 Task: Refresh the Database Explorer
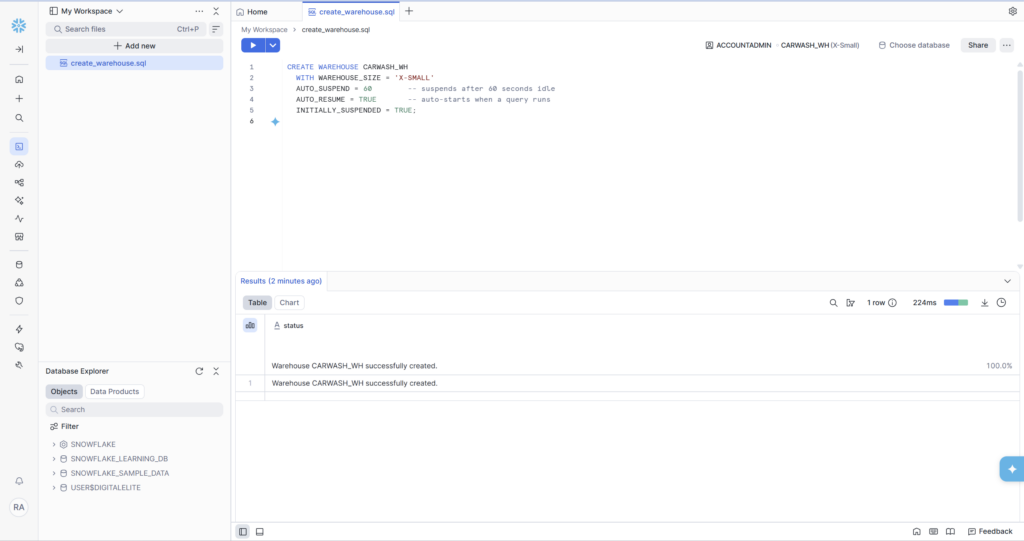coord(199,371)
